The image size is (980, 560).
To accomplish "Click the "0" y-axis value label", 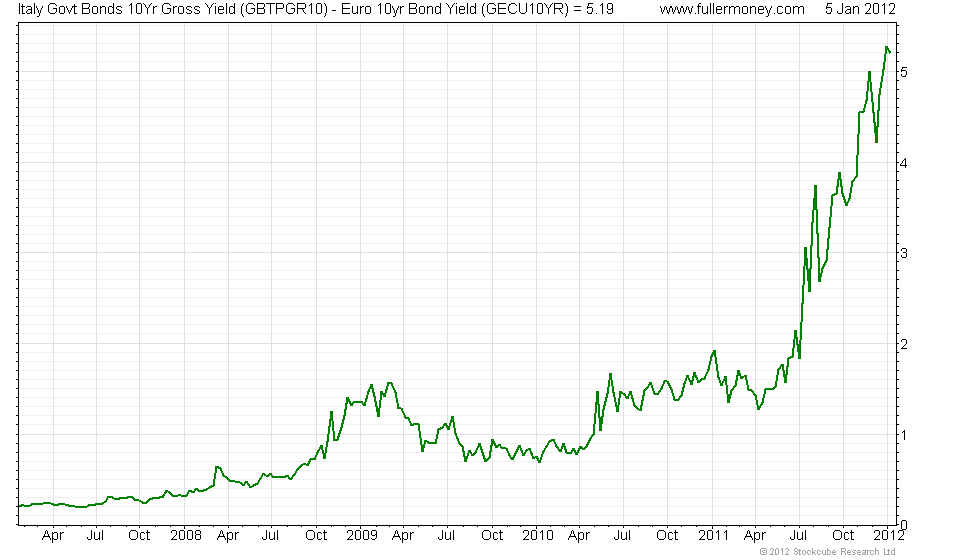I will [x=904, y=525].
